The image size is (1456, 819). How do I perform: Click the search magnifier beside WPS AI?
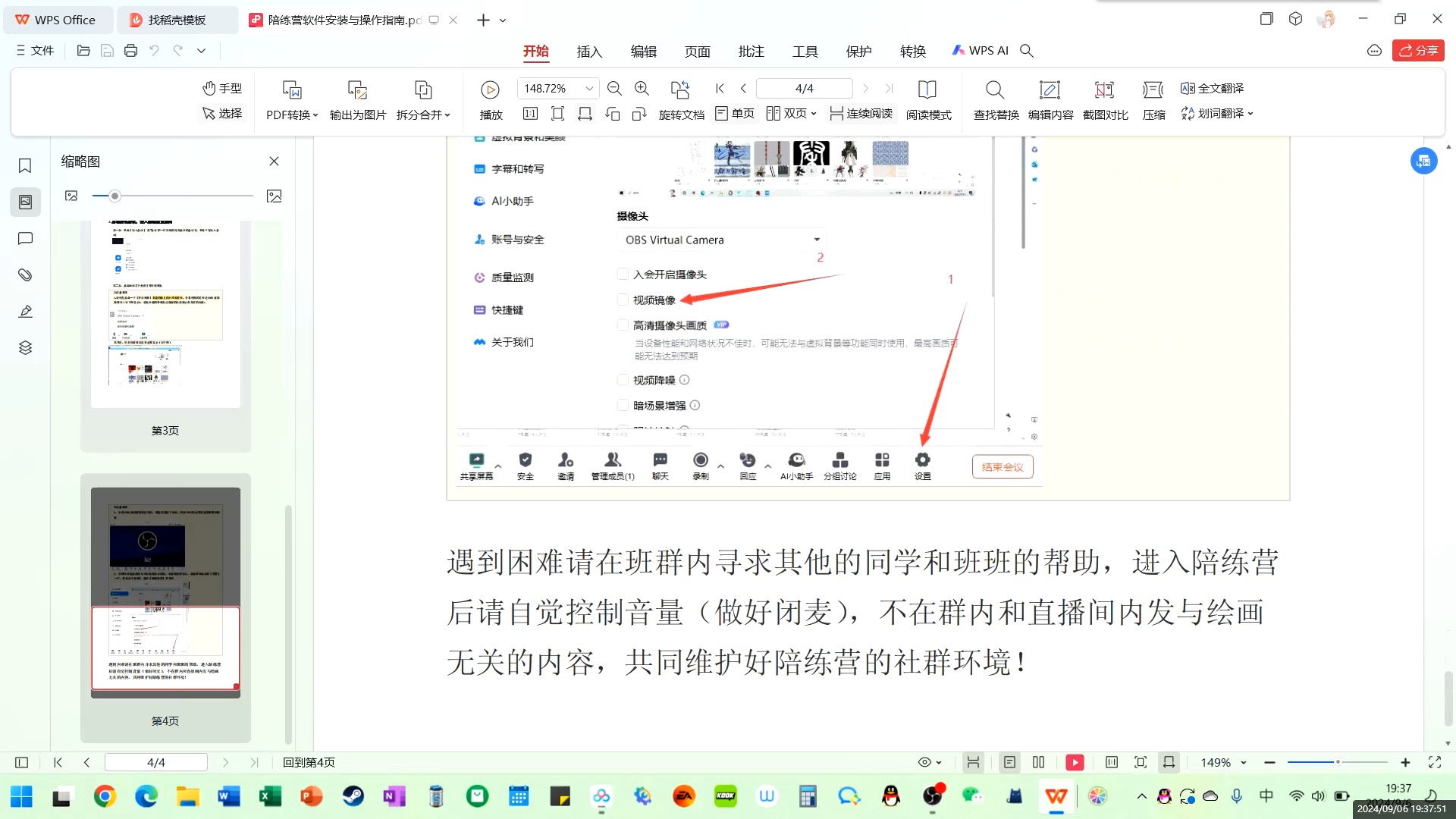click(x=1027, y=51)
